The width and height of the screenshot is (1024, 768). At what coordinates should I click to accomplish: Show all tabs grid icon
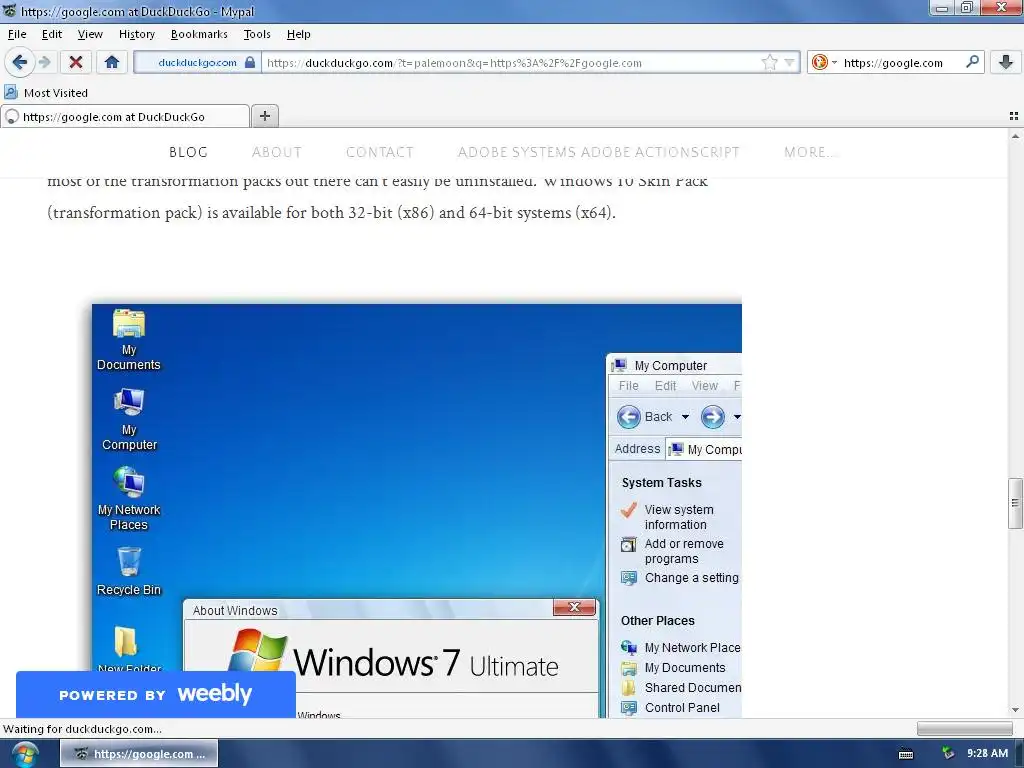tap(1014, 116)
